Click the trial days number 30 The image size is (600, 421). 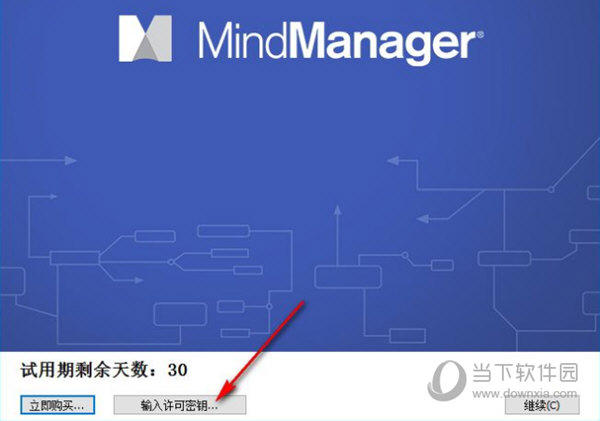pyautogui.click(x=178, y=370)
